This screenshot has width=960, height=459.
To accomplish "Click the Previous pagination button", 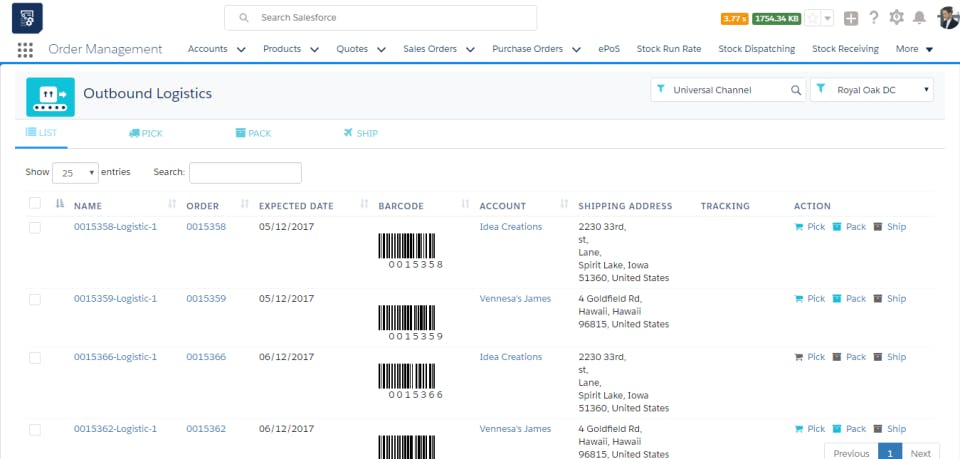I will [851, 453].
